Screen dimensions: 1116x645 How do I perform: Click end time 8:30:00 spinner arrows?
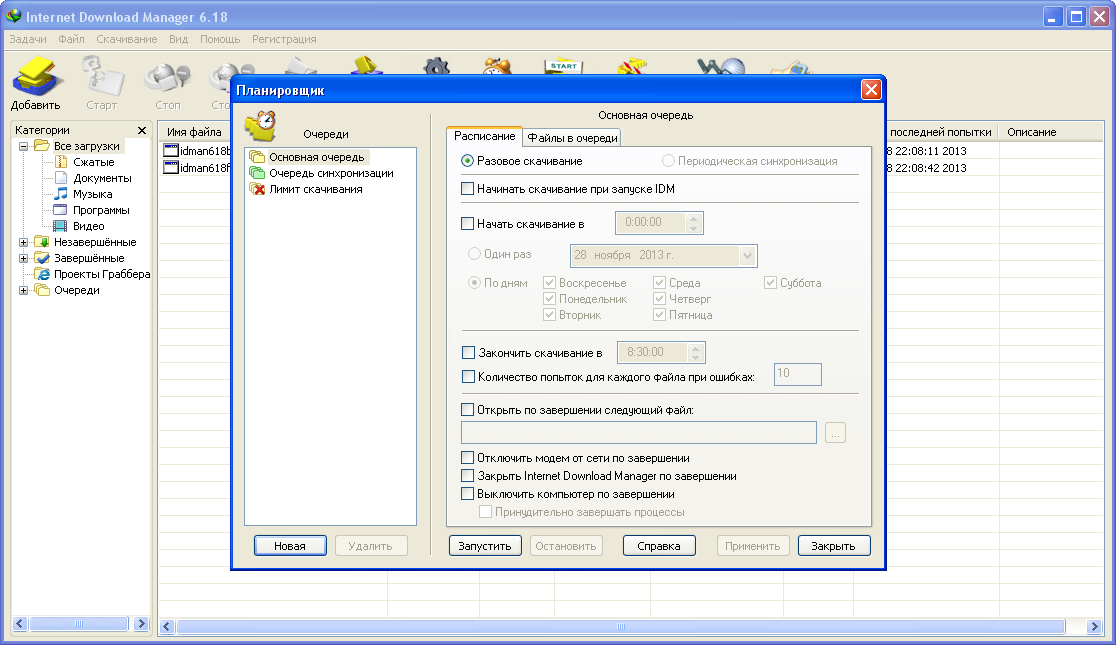coord(695,352)
